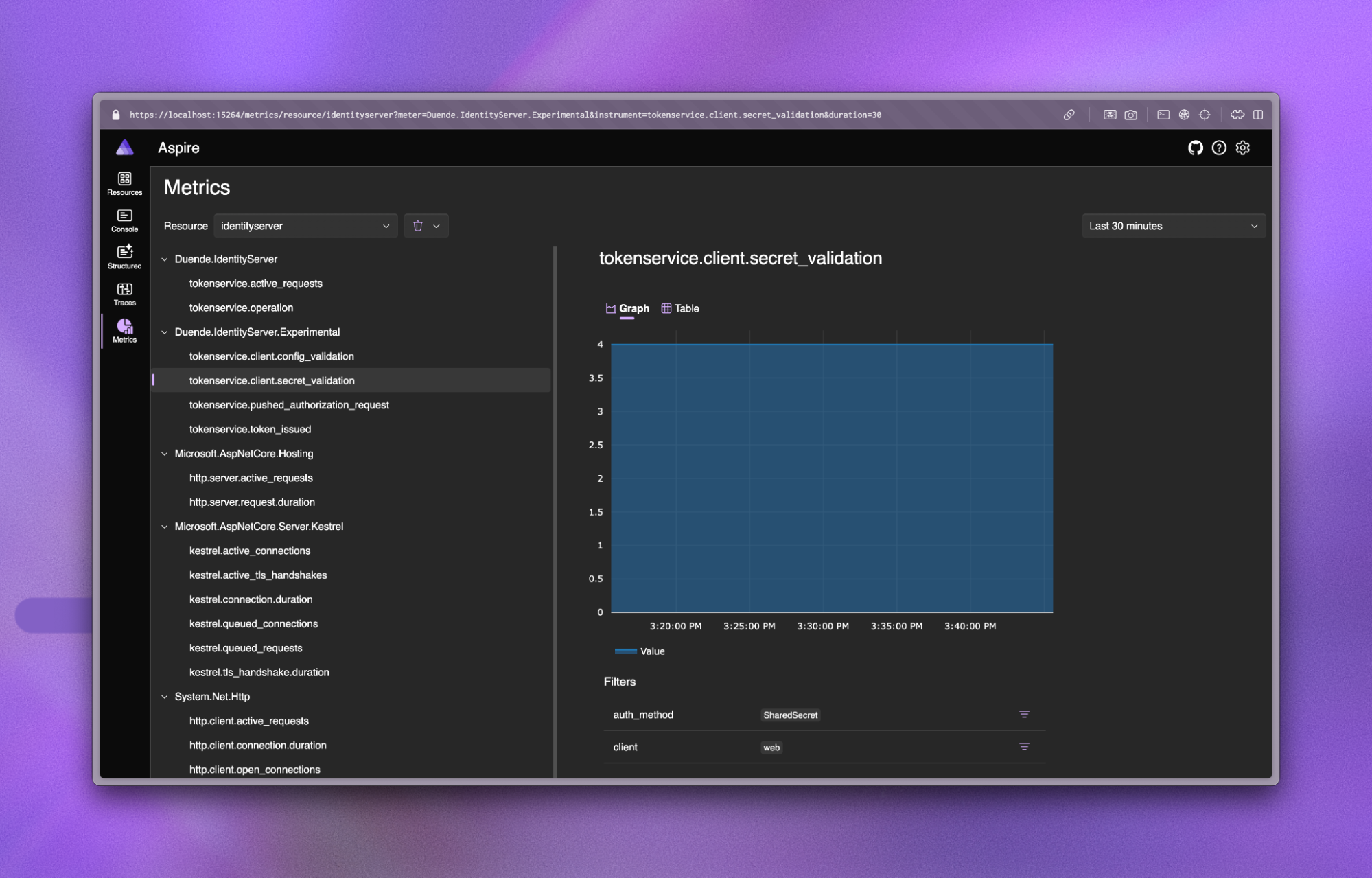Open the Console logs page

click(124, 221)
